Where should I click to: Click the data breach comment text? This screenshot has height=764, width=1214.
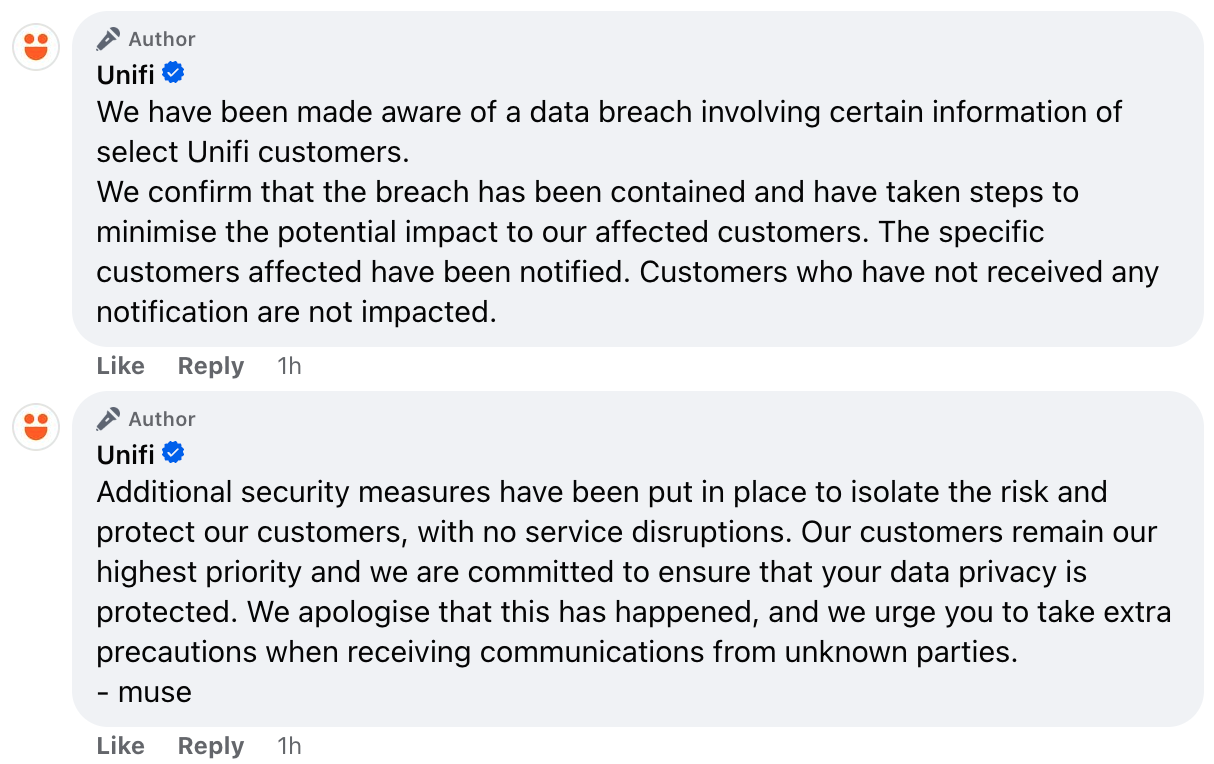(x=600, y=192)
